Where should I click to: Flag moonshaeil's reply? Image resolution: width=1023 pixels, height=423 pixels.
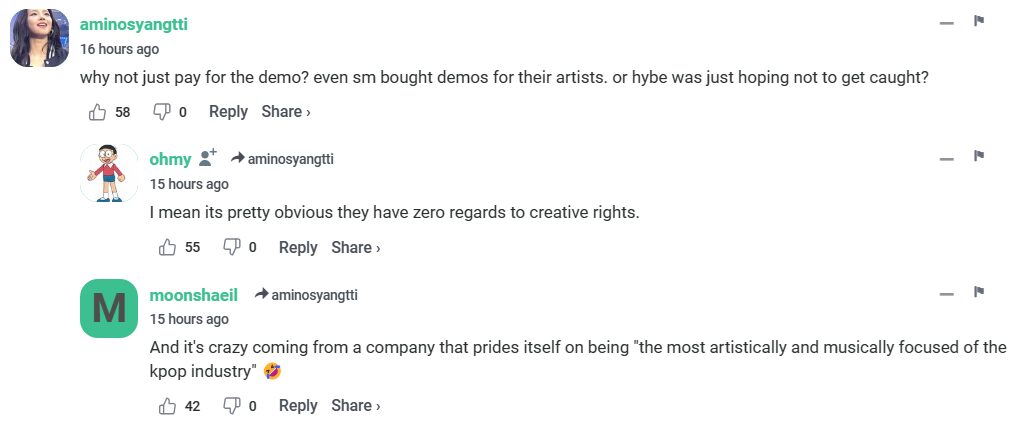980,292
